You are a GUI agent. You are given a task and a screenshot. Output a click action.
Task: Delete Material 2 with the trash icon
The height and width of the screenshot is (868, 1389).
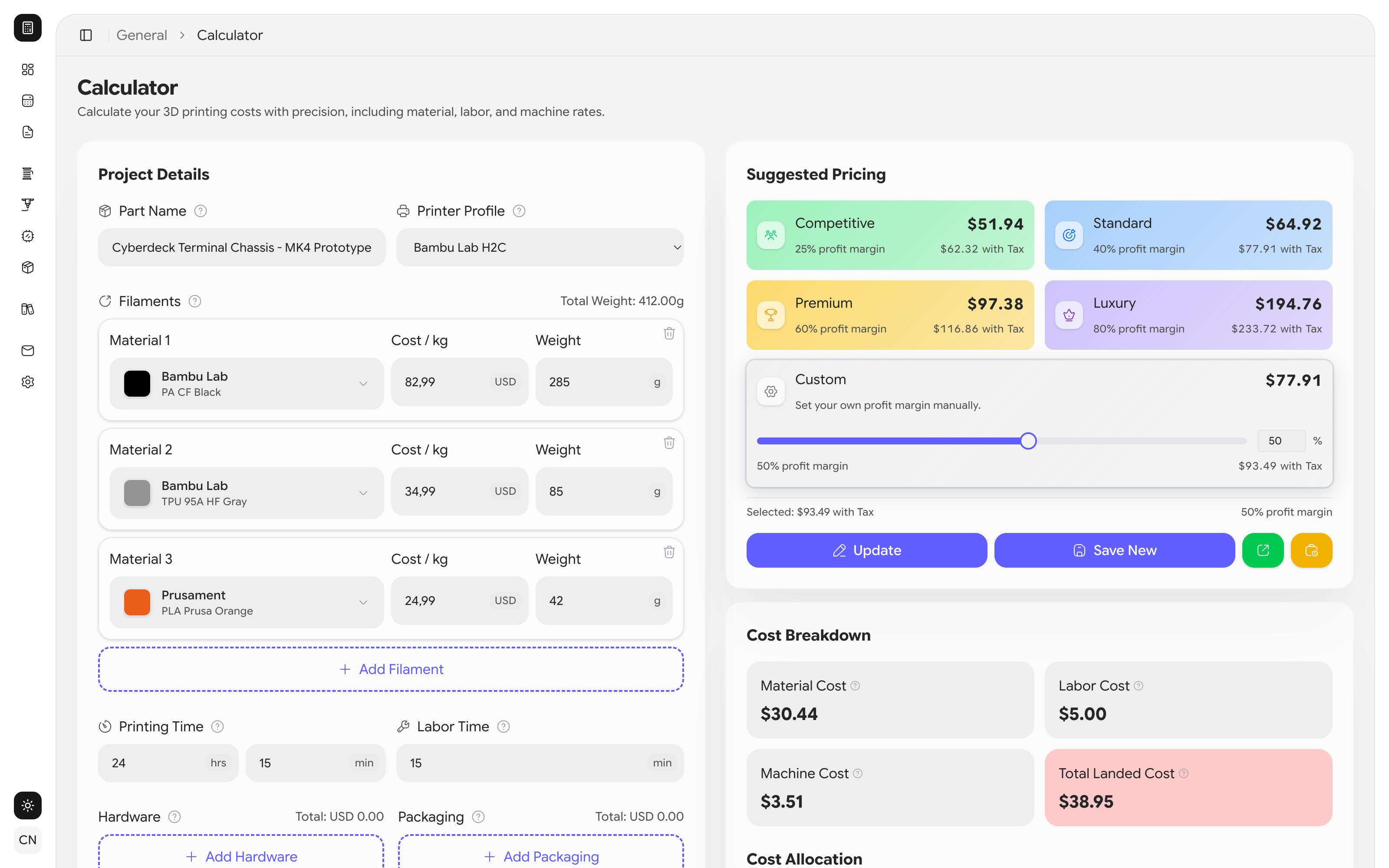coord(669,442)
